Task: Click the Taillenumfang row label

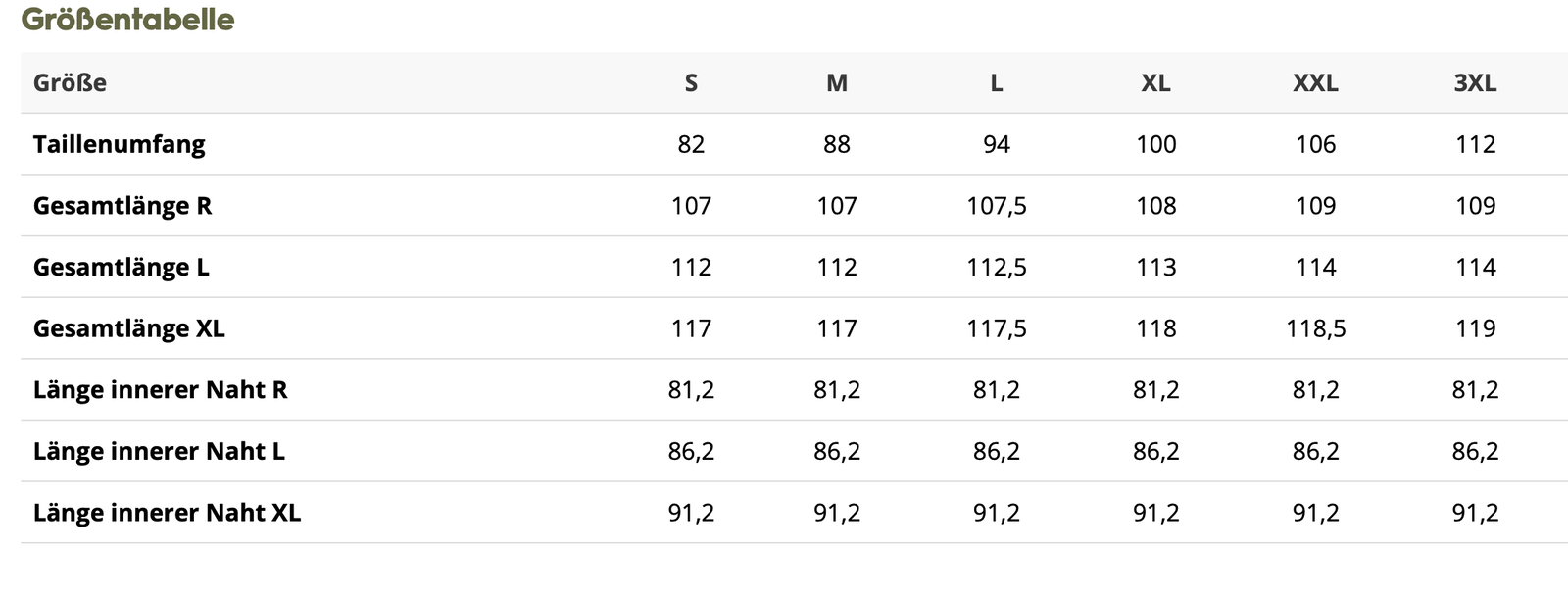Action: pyautogui.click(x=120, y=144)
